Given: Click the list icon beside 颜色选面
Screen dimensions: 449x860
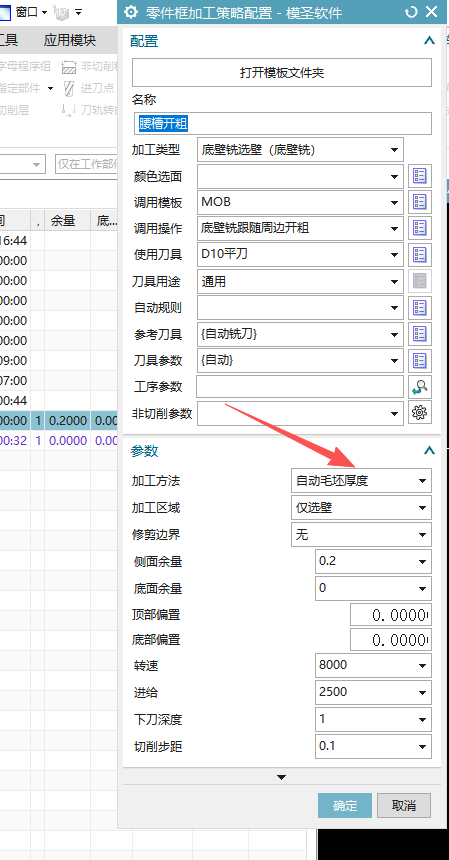Looking at the screenshot, I should (x=420, y=176).
